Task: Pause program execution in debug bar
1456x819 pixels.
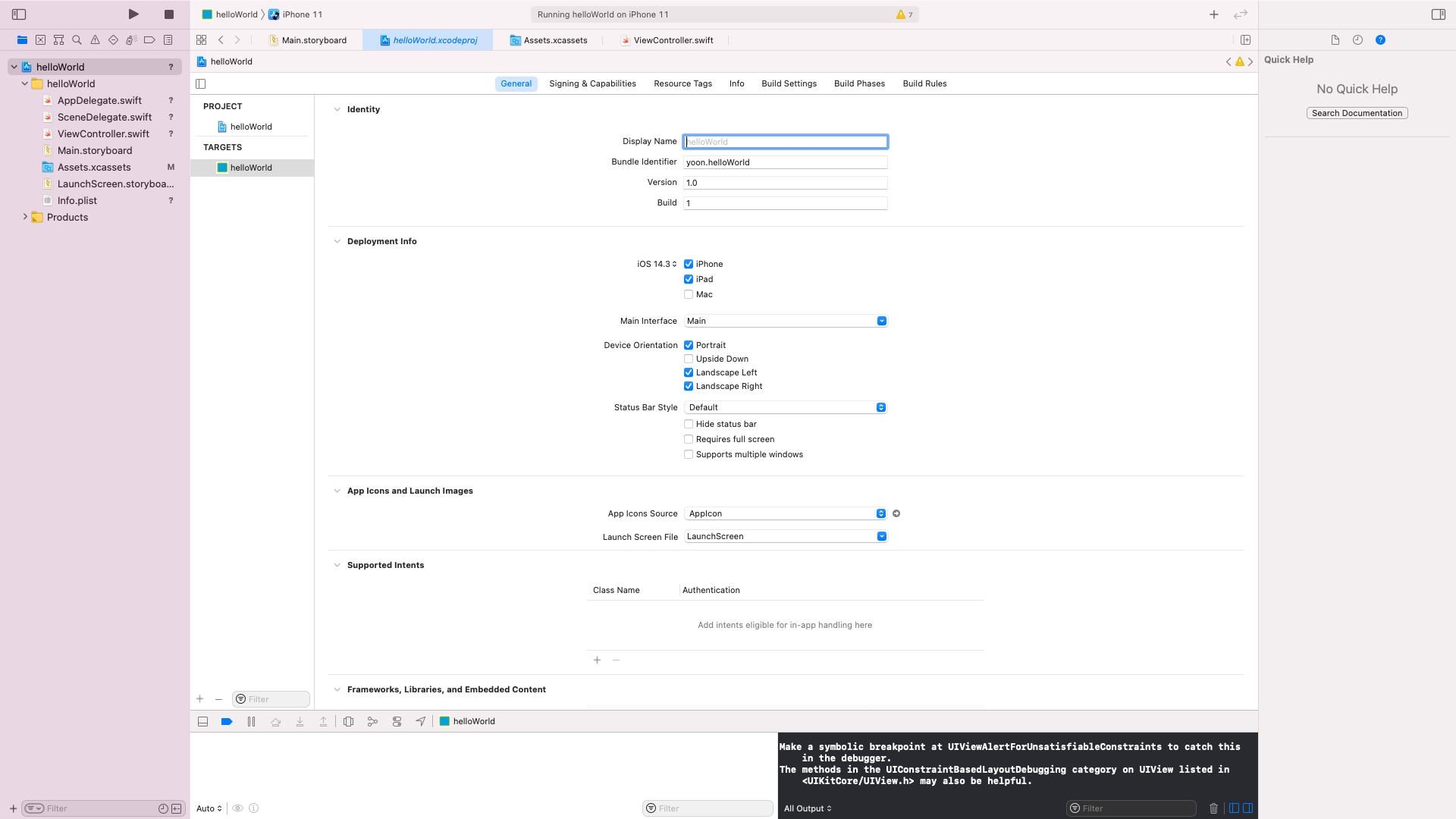Action: (251, 722)
